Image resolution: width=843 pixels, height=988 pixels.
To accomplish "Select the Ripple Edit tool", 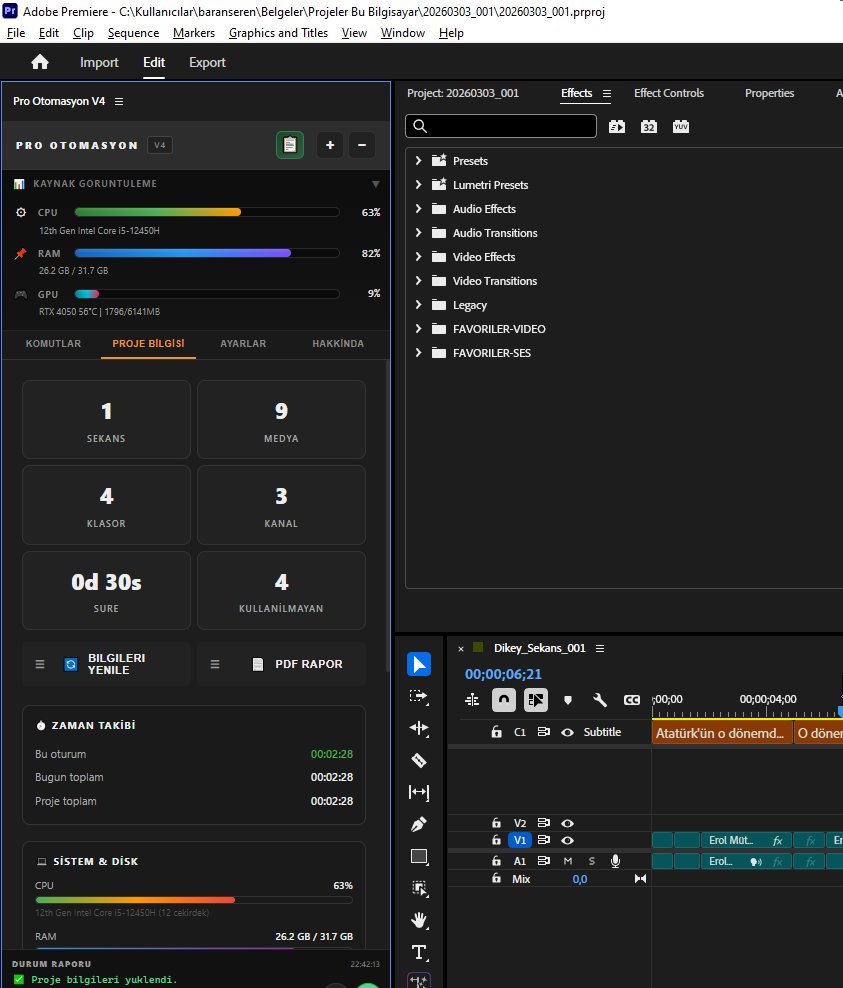I will pyautogui.click(x=419, y=728).
